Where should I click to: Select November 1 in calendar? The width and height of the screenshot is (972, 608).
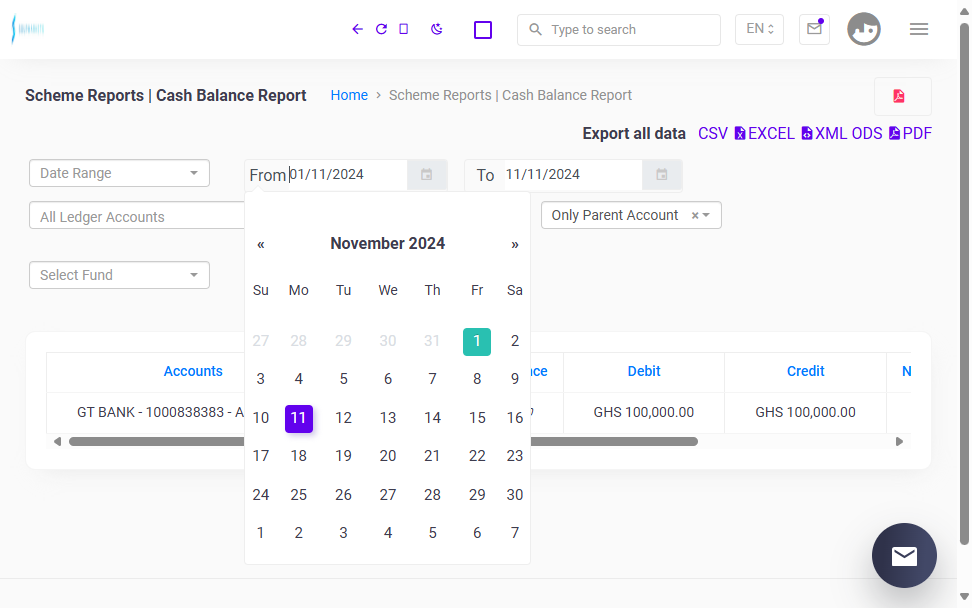click(x=477, y=341)
